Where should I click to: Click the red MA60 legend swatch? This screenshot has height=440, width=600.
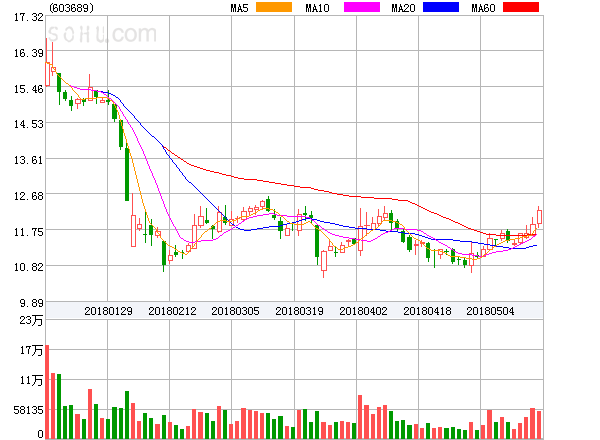[x=521, y=7]
